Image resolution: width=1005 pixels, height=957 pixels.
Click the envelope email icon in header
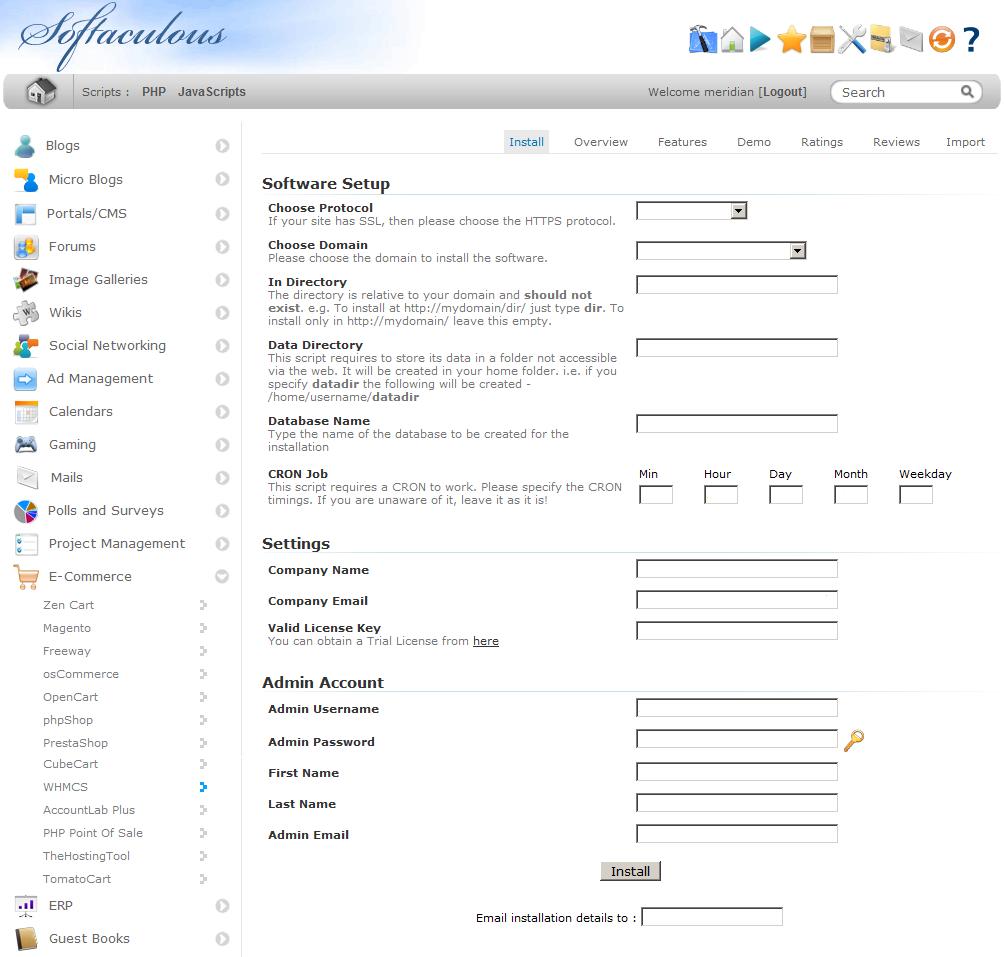[x=910, y=40]
